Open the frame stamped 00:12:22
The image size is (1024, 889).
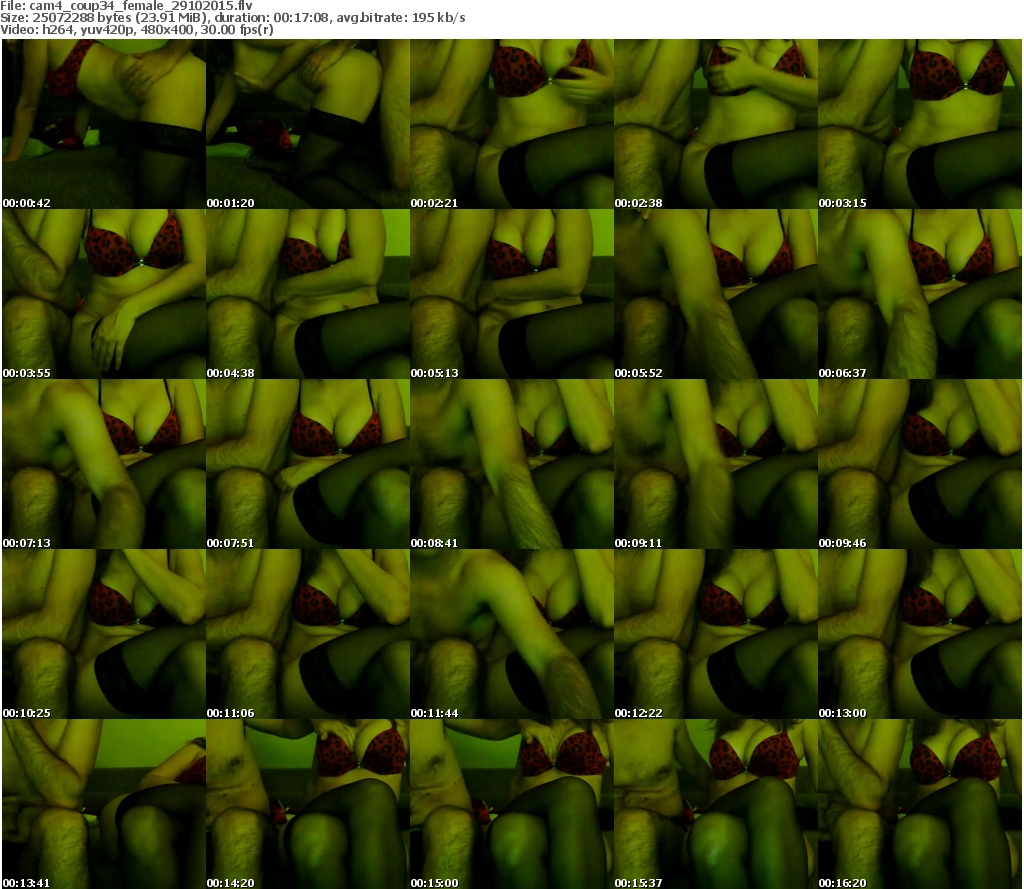pos(716,634)
